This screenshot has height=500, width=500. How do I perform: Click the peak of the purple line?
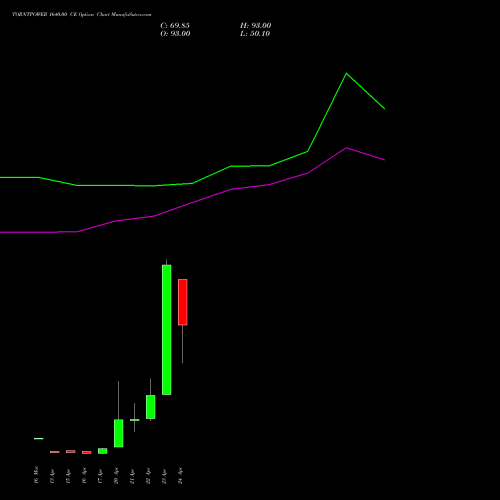[x=347, y=148]
